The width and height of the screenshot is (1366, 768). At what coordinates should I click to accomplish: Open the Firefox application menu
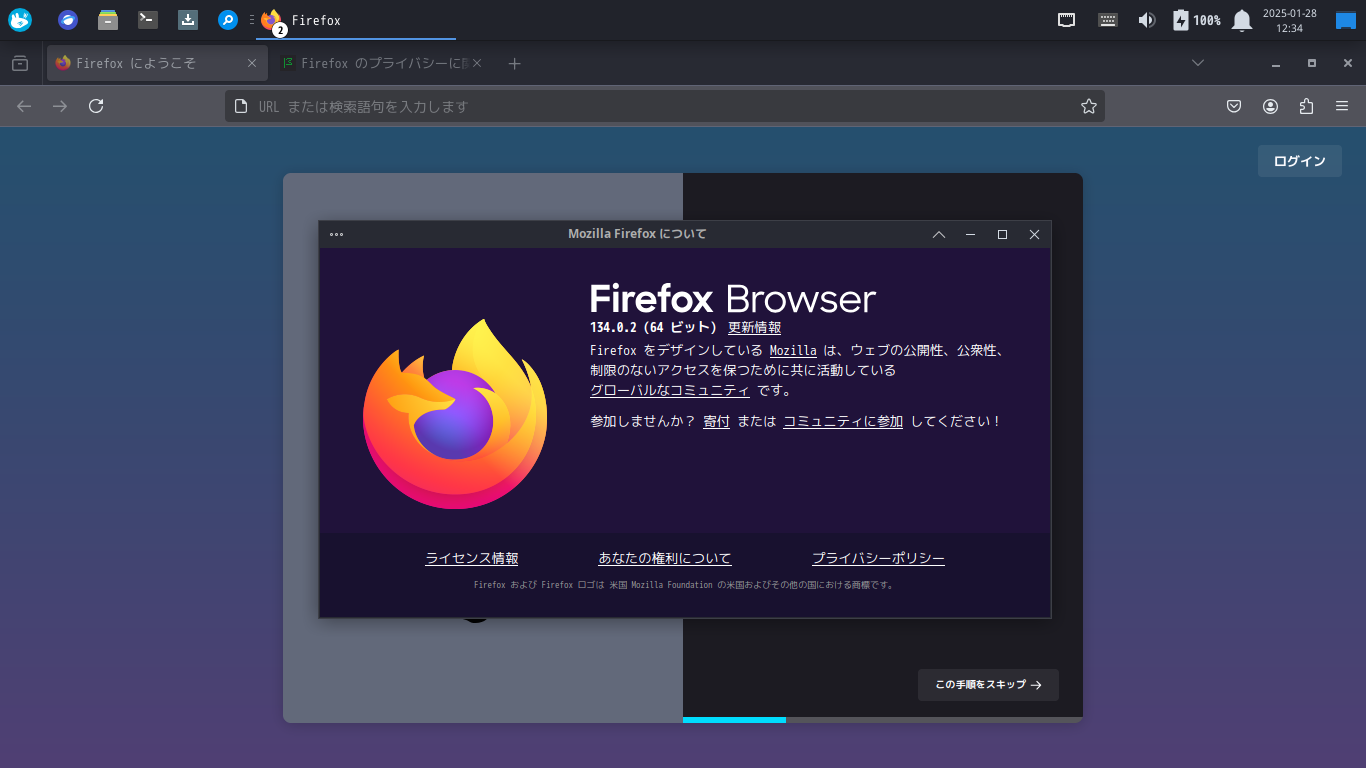click(1341, 106)
